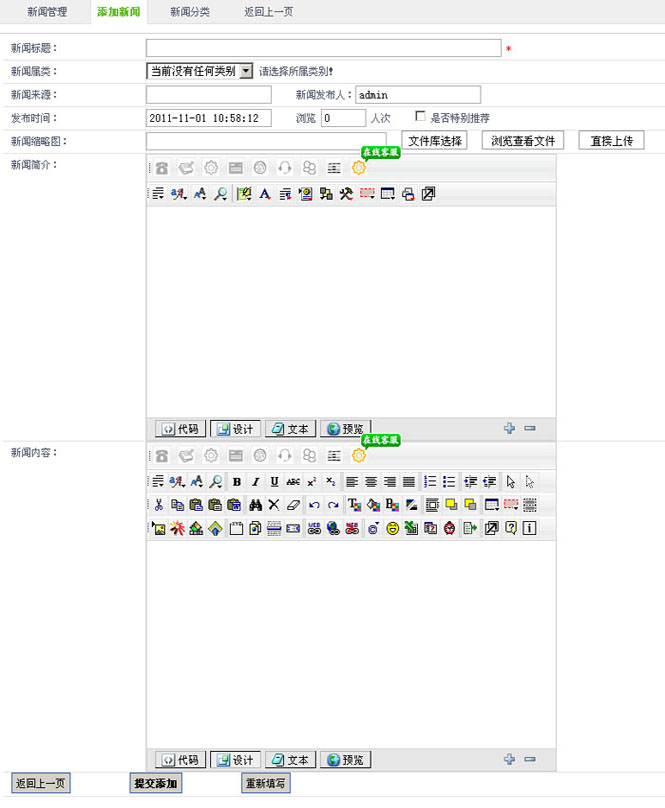The image size is (665, 808).
Task: Click the superscript x² icon
Action: click(x=312, y=481)
